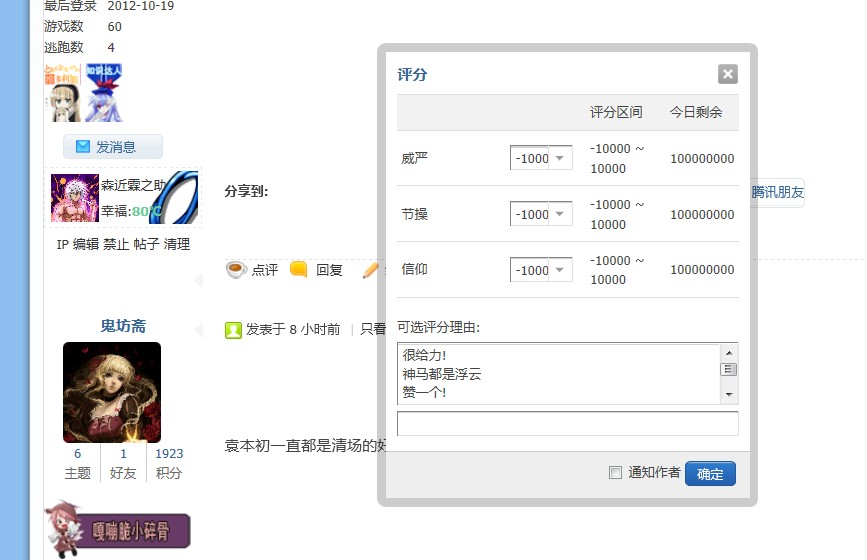
Task: Click the rating reason text input
Action: (x=567, y=423)
